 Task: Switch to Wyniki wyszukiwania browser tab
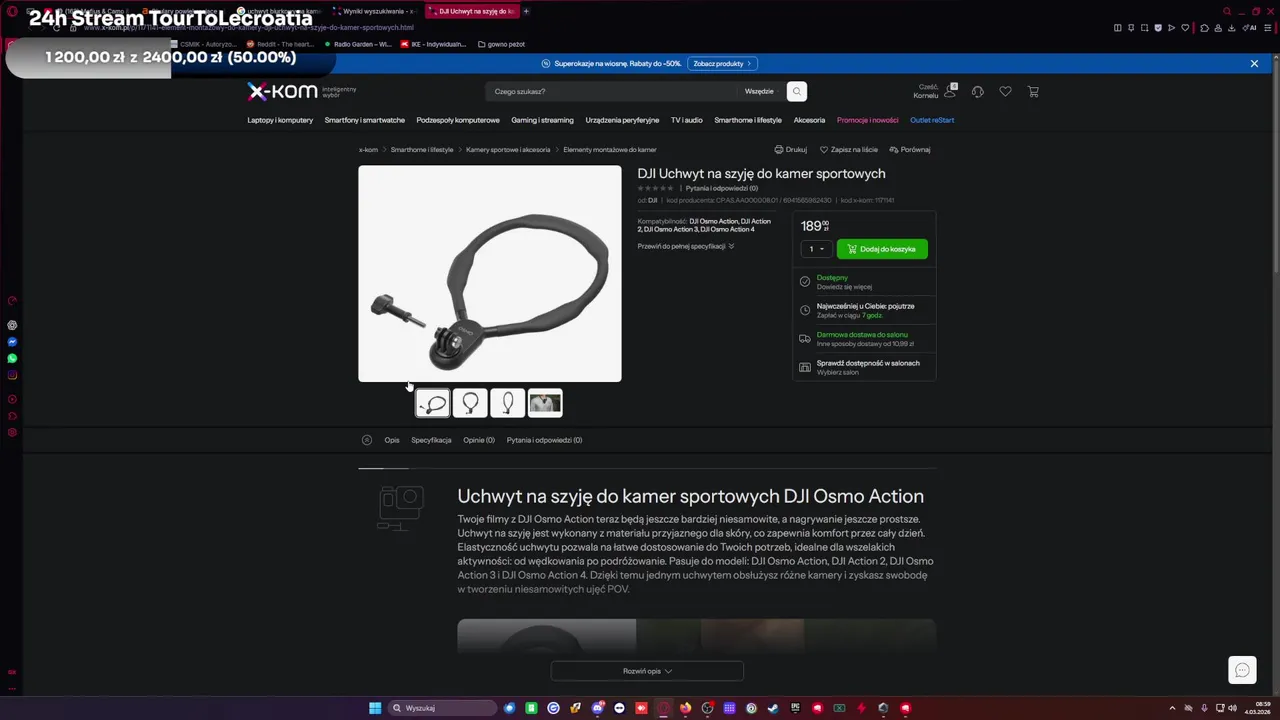[377, 11]
